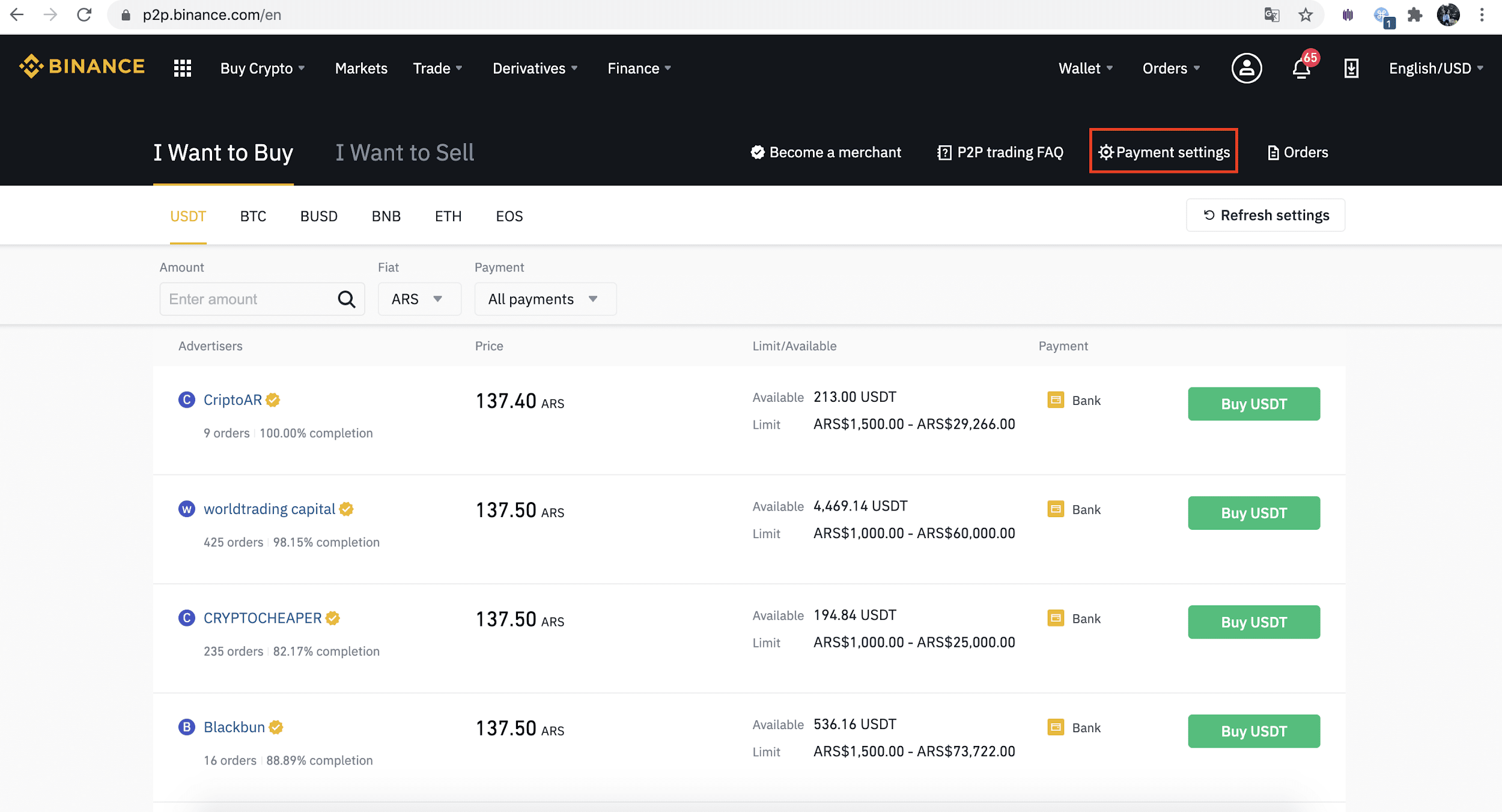The image size is (1502, 812).
Task: Expand the Orders dropdown in top navigation
Action: tap(1171, 68)
